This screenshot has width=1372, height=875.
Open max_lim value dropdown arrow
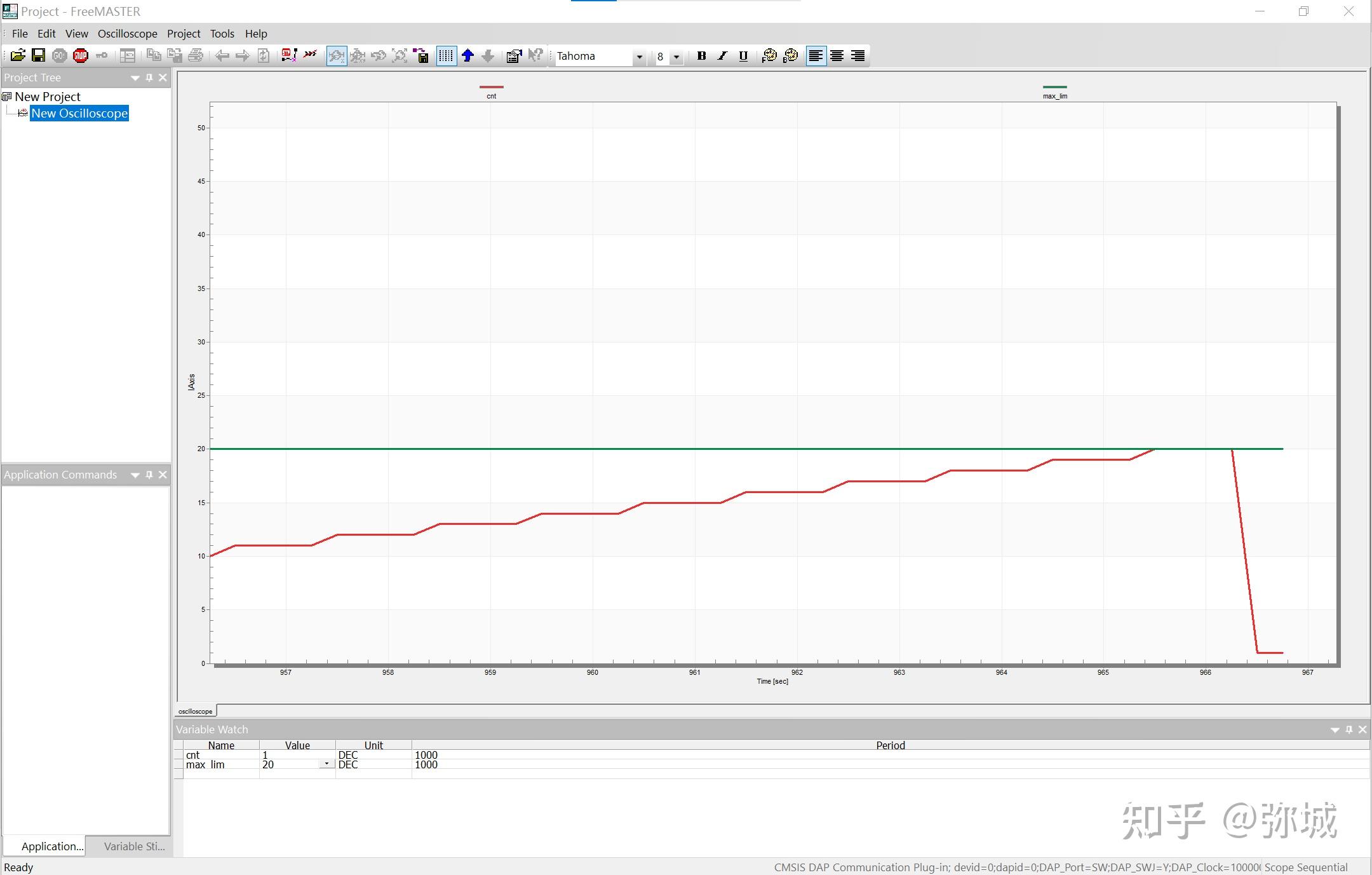[327, 764]
